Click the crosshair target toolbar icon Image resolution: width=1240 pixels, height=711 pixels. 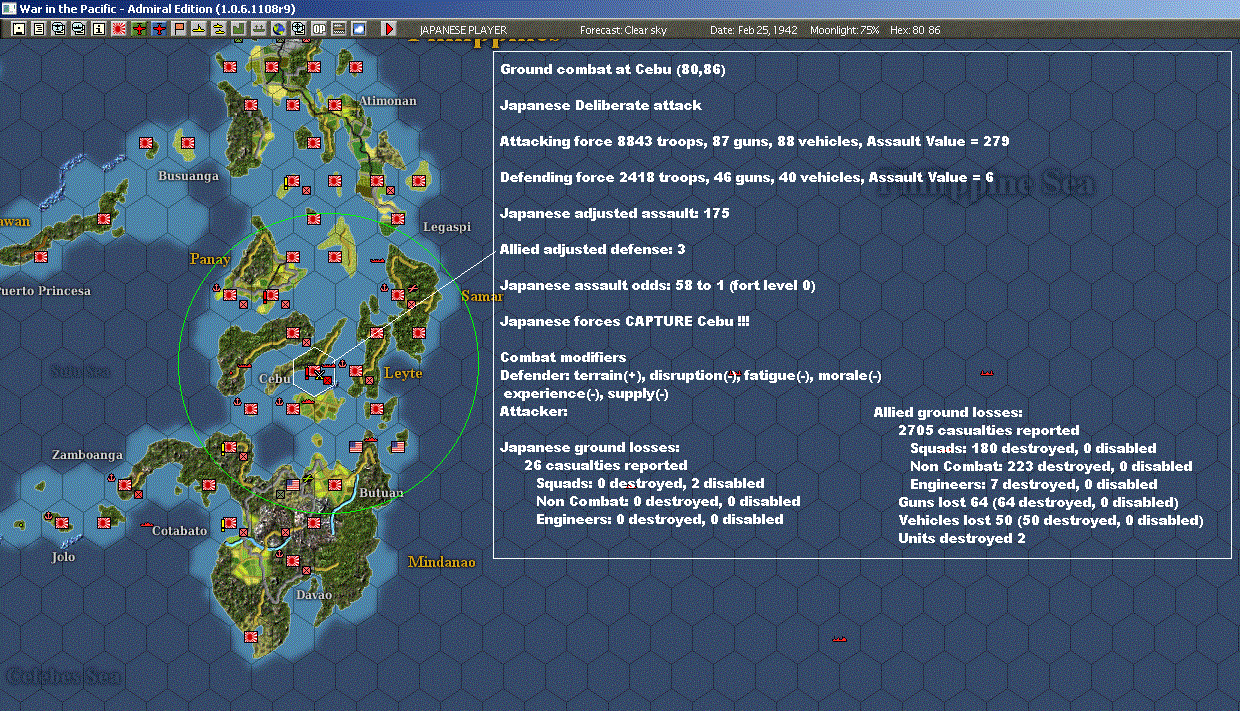[298, 29]
